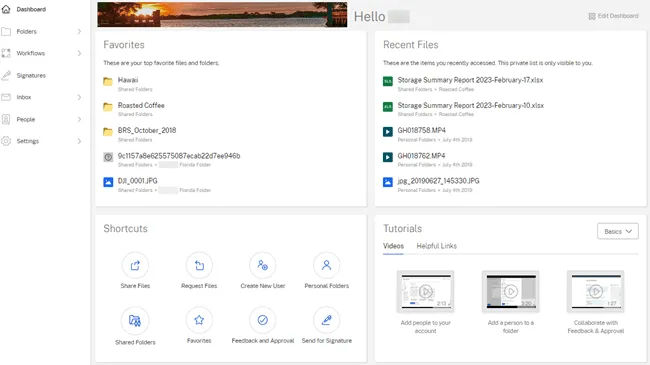Open the DJI_0001.JPG file name
The image size is (650, 365).
[138, 181]
